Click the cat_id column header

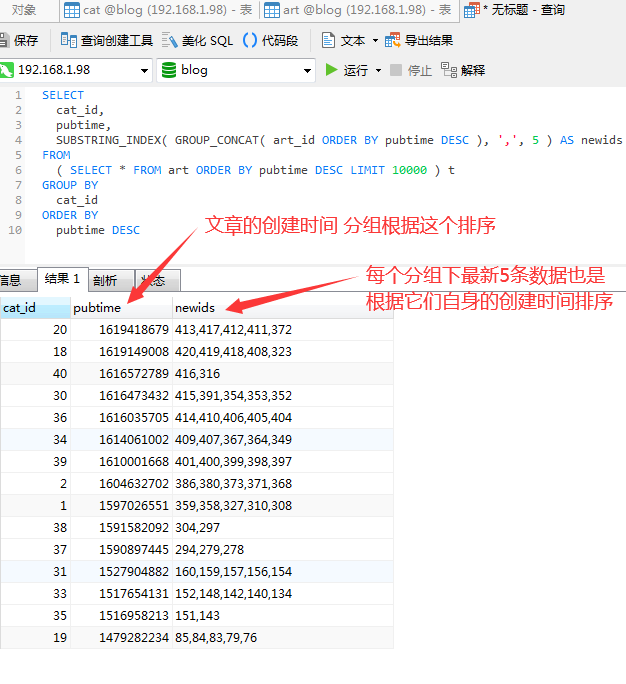(x=35, y=308)
